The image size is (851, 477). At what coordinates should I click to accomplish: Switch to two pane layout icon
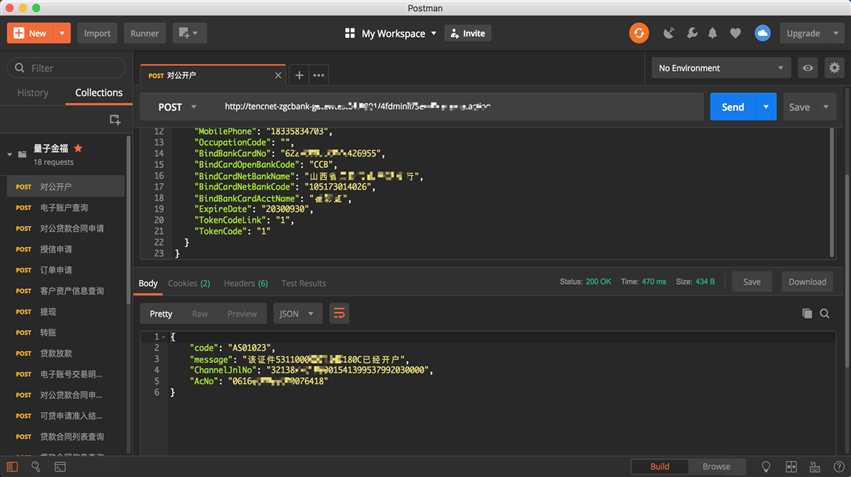click(791, 467)
